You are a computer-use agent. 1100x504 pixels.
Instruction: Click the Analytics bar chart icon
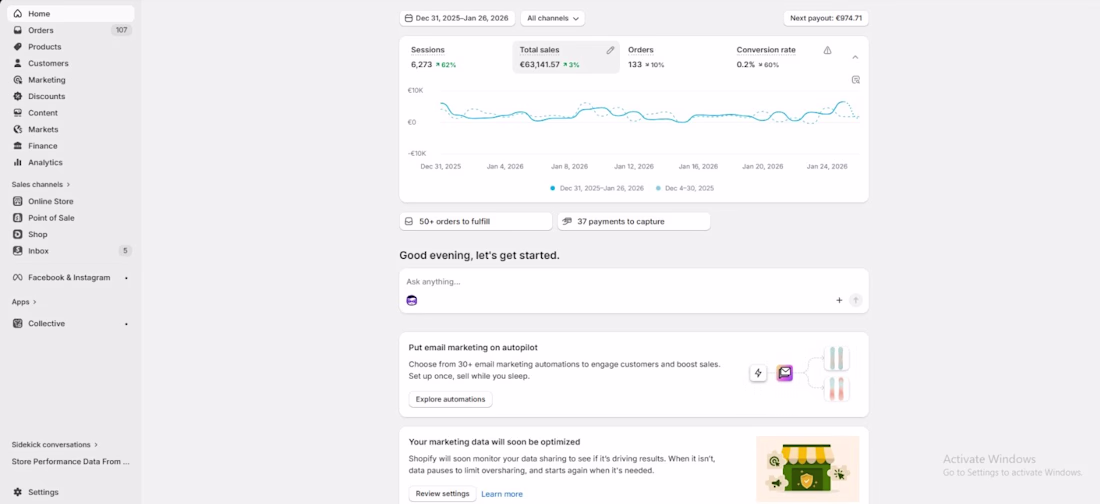(18, 162)
